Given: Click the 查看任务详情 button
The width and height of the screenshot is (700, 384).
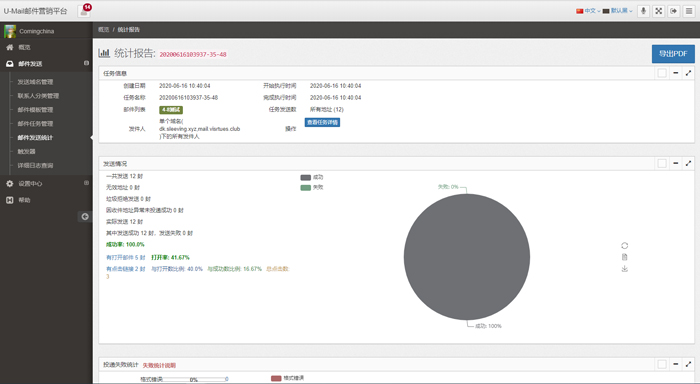Looking at the screenshot, I should (322, 122).
